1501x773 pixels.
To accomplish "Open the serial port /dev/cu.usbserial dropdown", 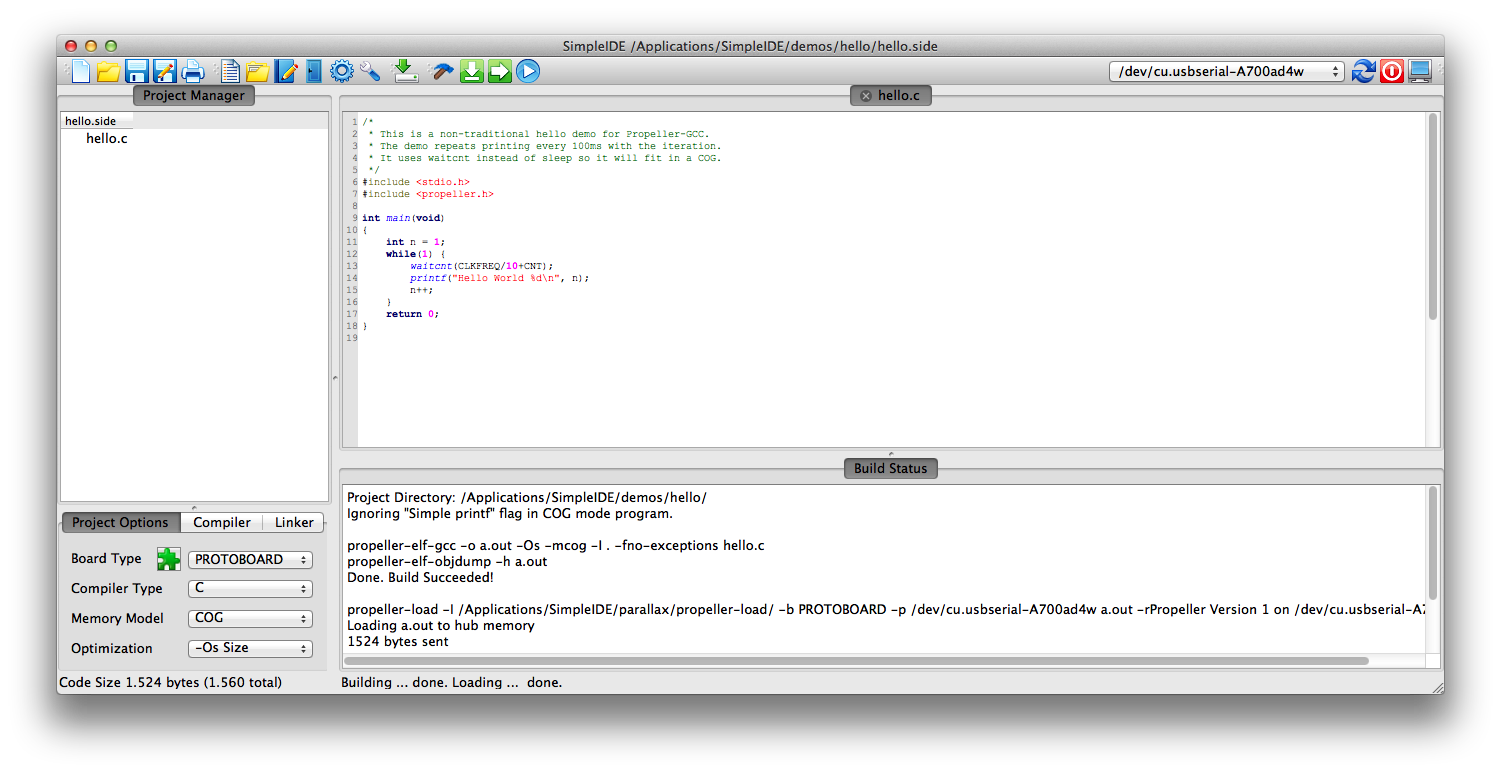I will (1227, 71).
